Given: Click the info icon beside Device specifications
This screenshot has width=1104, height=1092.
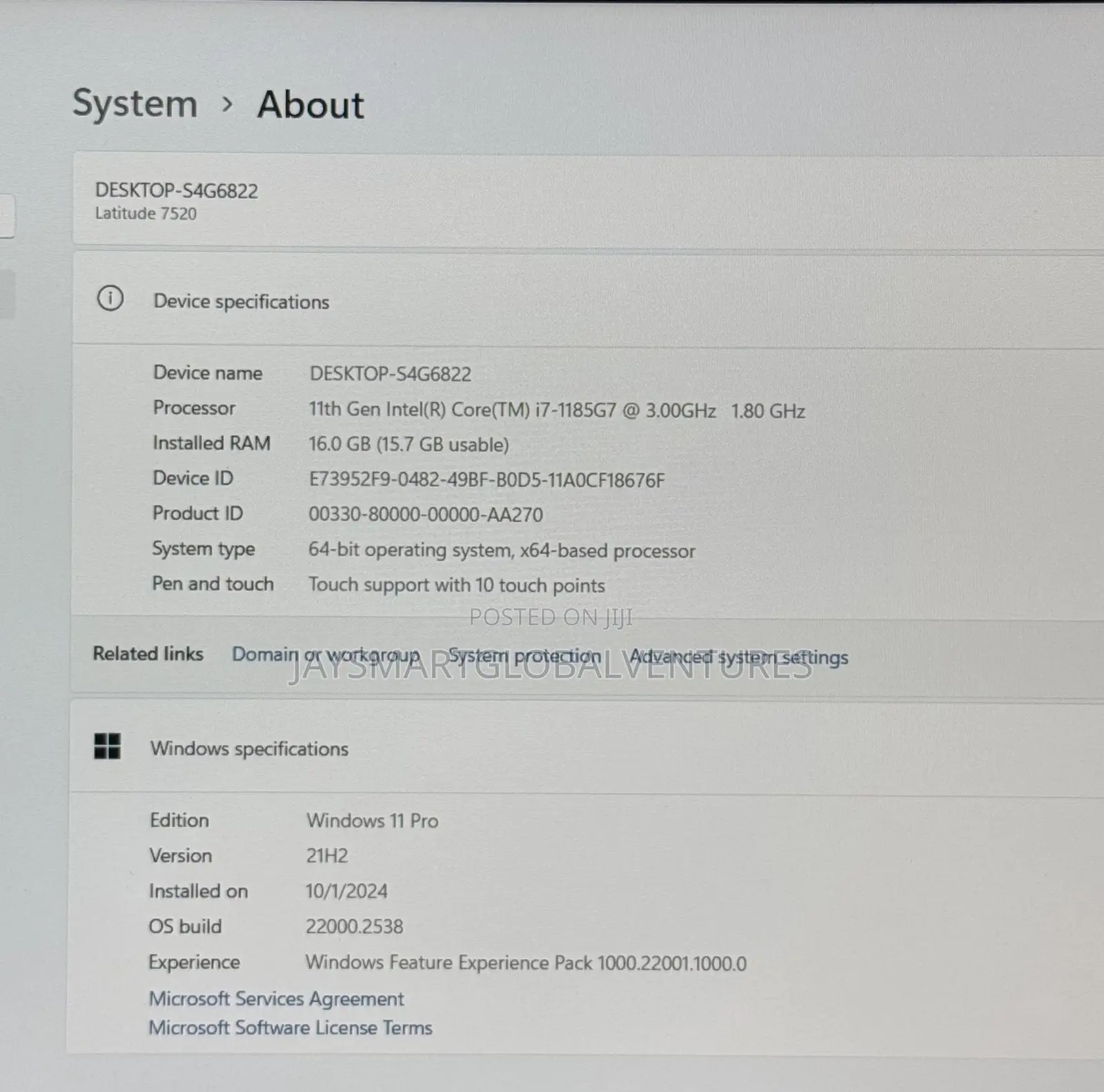Looking at the screenshot, I should coord(110,299).
